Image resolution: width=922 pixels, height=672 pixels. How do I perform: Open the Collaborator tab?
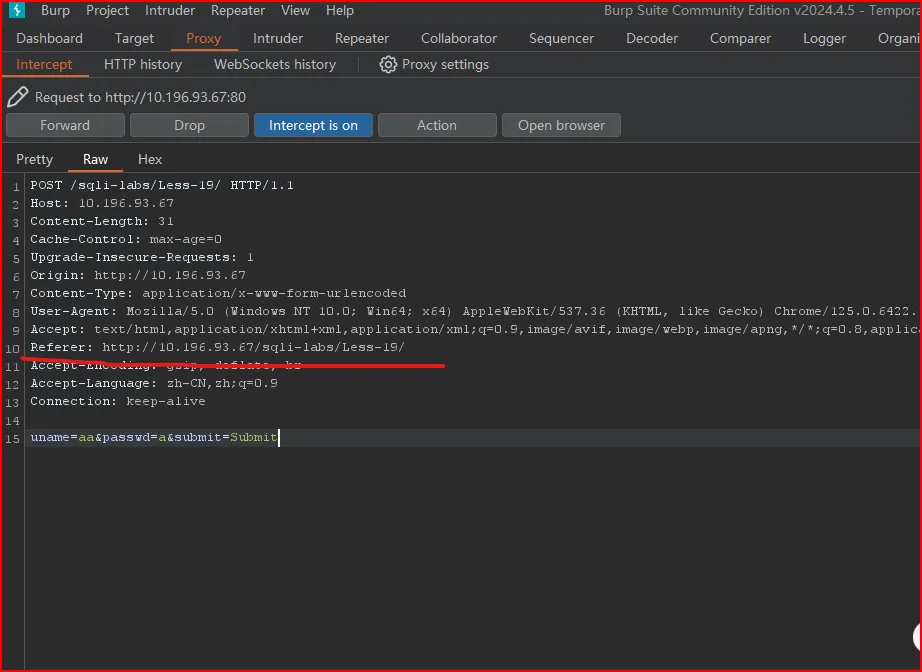point(459,38)
